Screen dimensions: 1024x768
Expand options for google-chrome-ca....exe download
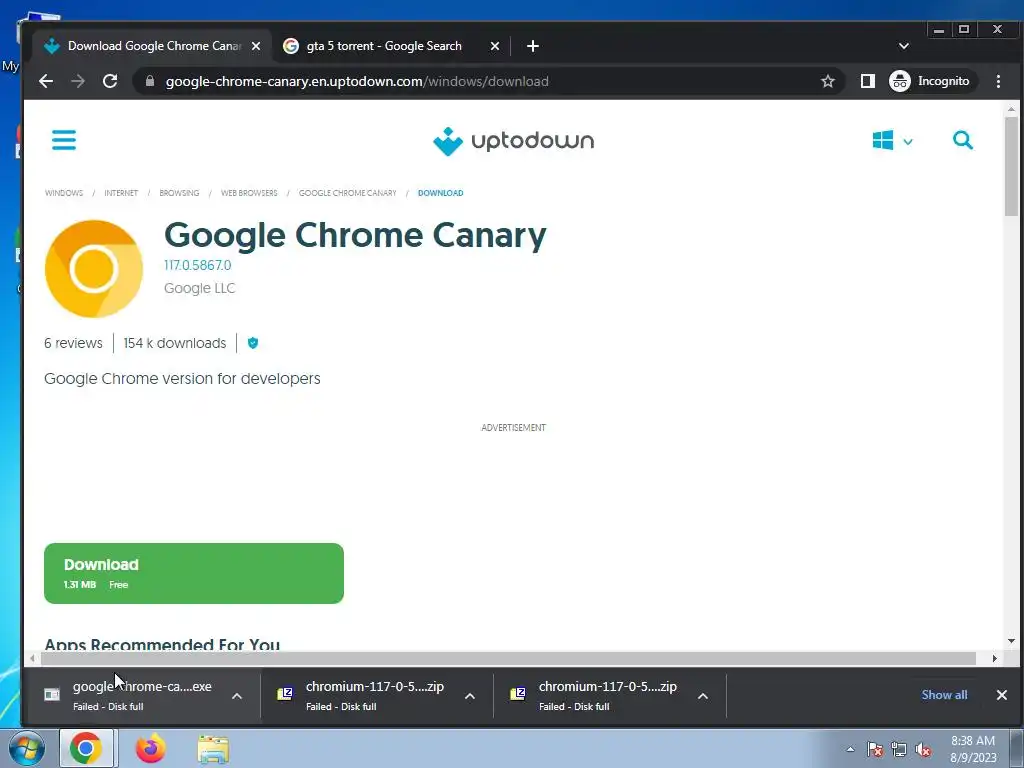(237, 696)
